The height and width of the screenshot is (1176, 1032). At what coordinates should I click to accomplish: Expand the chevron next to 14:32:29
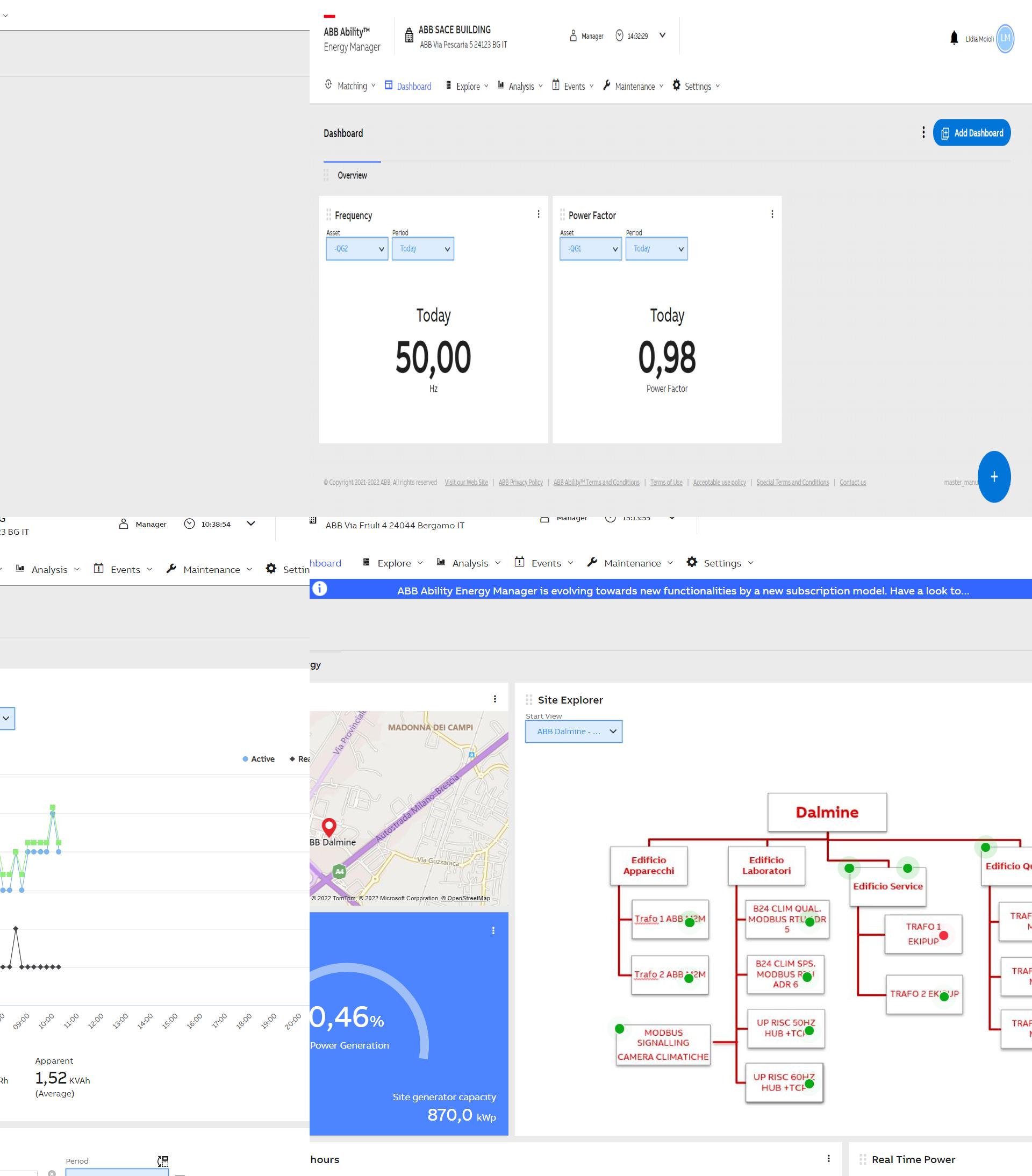(x=662, y=35)
